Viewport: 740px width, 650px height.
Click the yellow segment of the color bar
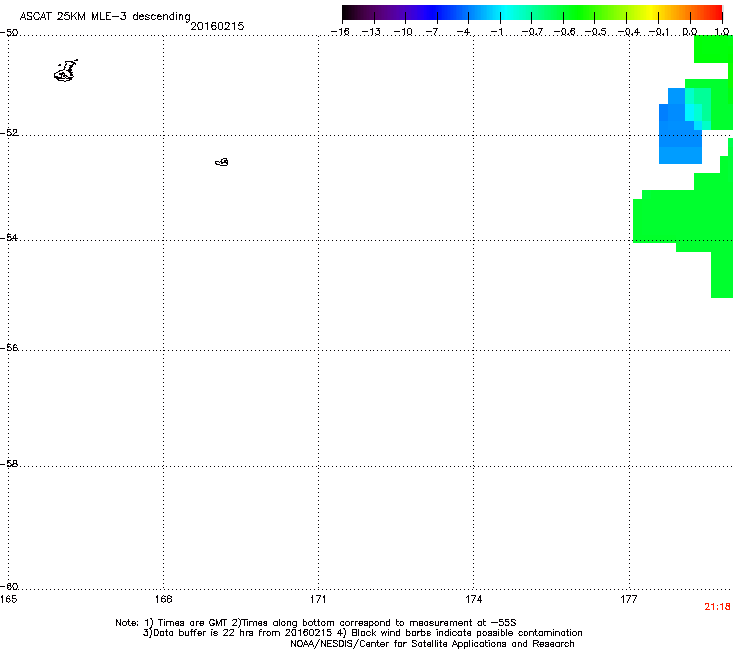coord(651,13)
